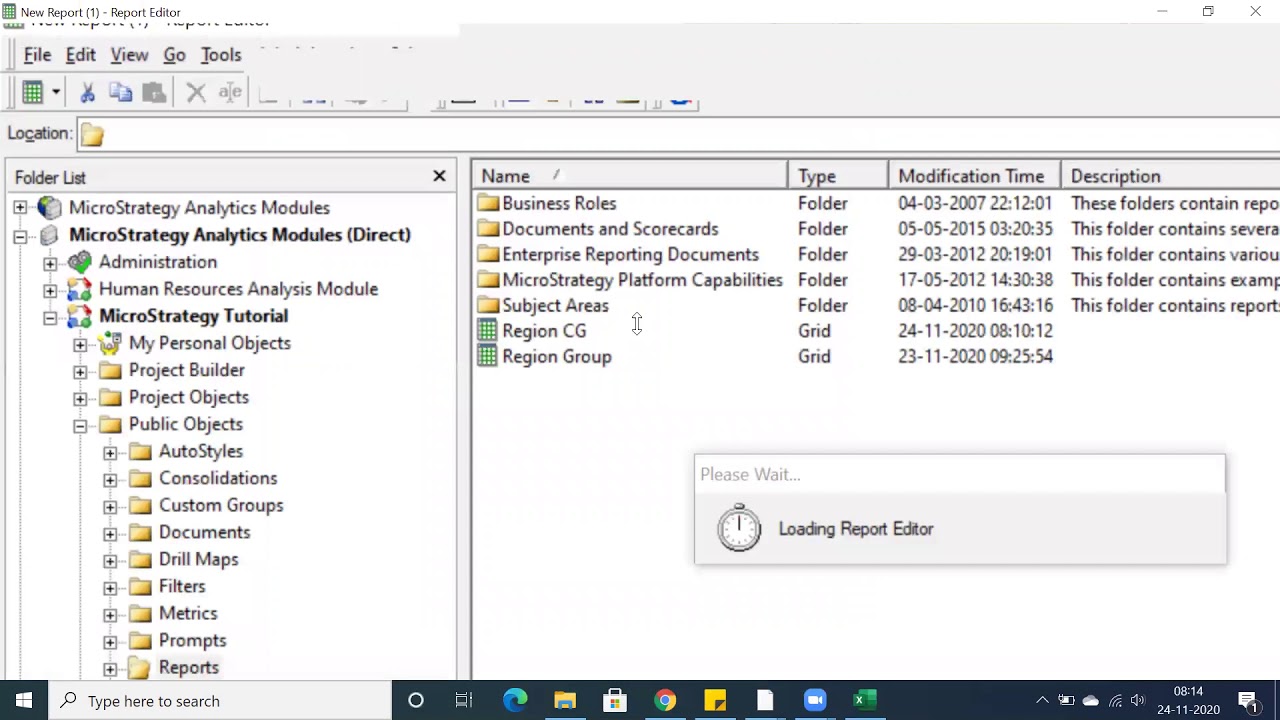Select Filters folder in tree
Viewport: 1280px width, 720px height.
click(x=182, y=586)
